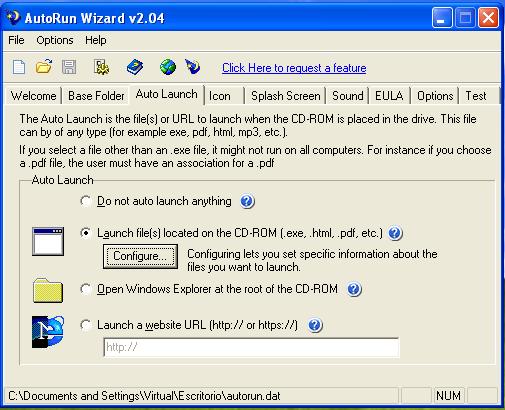Select Launch file(s) located on the CD-ROM
Image resolution: width=505 pixels, height=410 pixels.
click(232, 233)
